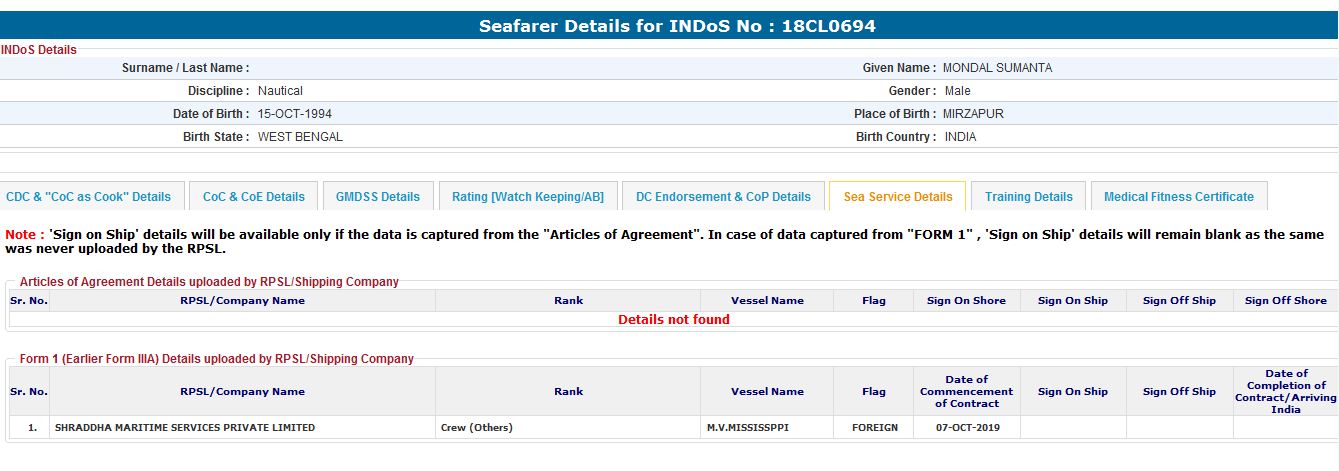Click the 07-OCT-2019 contract commencement date
The width and height of the screenshot is (1339, 471).
click(966, 428)
